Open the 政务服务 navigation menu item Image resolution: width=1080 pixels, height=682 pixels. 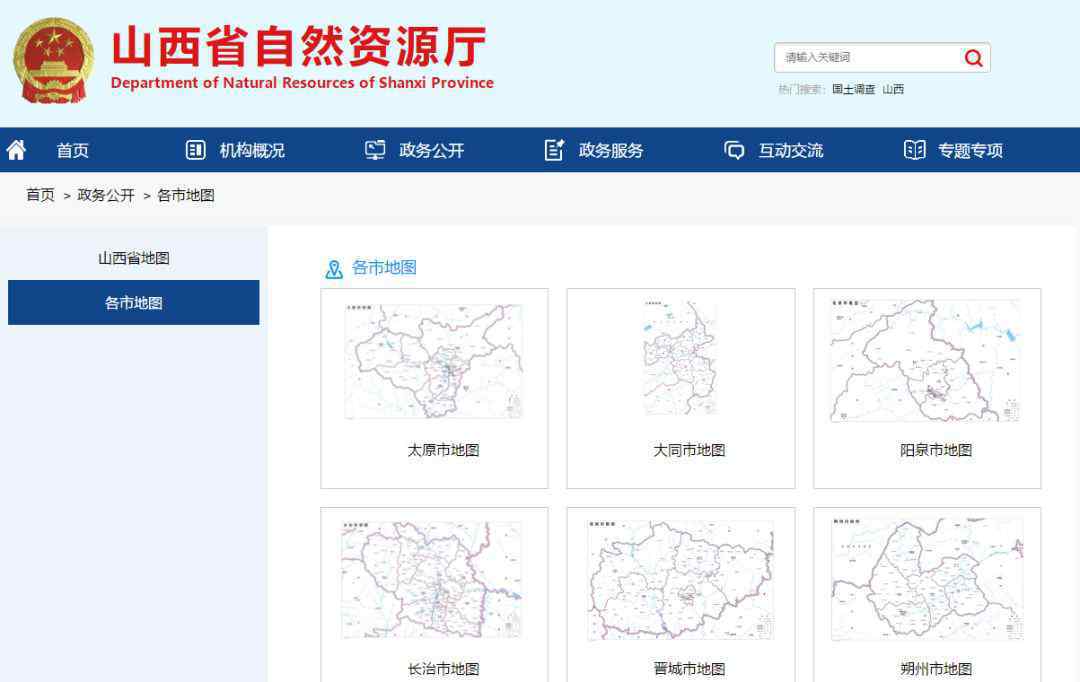(610, 150)
